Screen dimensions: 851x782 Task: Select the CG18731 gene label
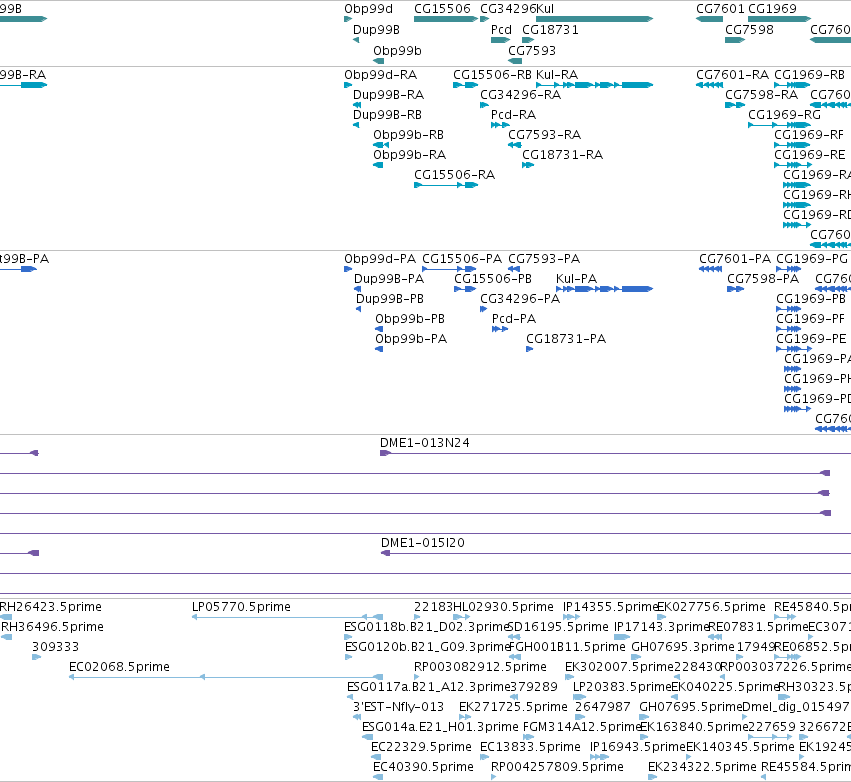pyautogui.click(x=550, y=30)
